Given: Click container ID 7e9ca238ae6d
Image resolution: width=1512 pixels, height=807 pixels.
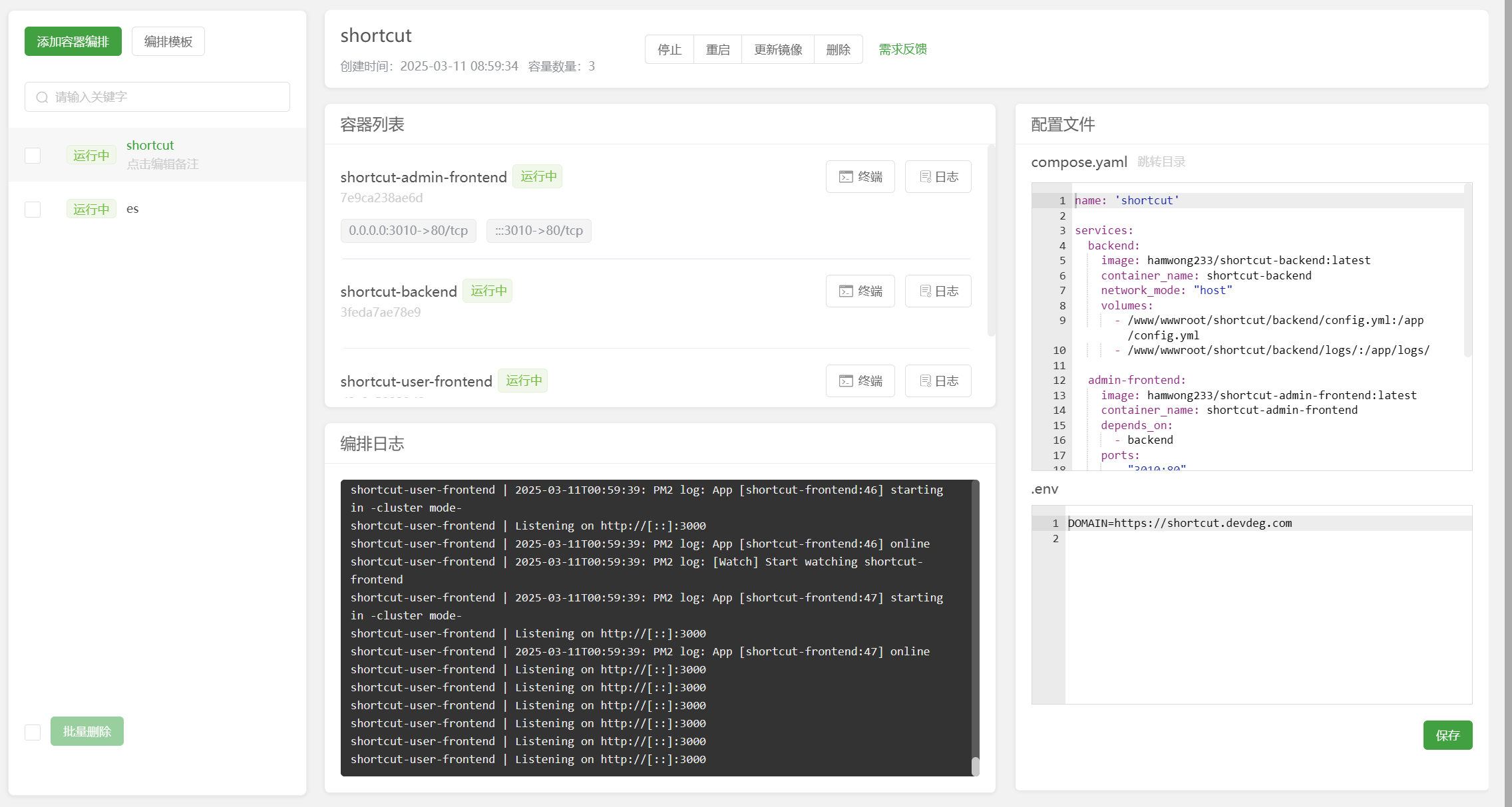Looking at the screenshot, I should (x=381, y=198).
